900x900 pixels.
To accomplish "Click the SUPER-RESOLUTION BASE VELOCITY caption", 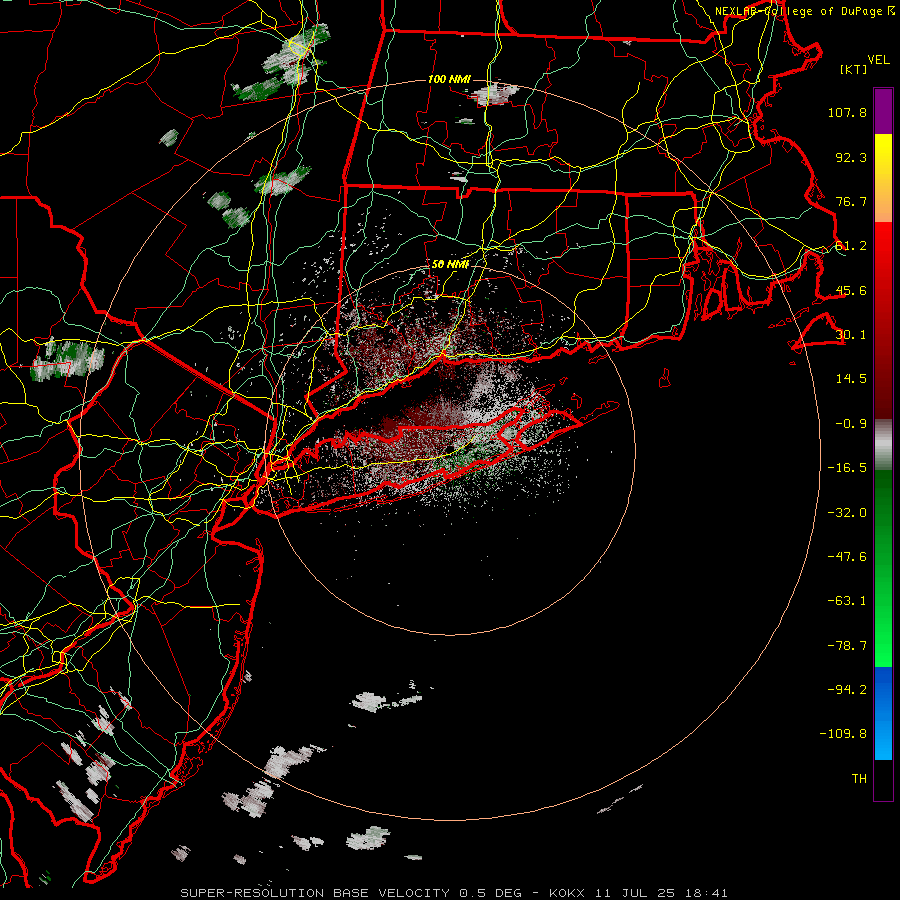I will click(315, 893).
